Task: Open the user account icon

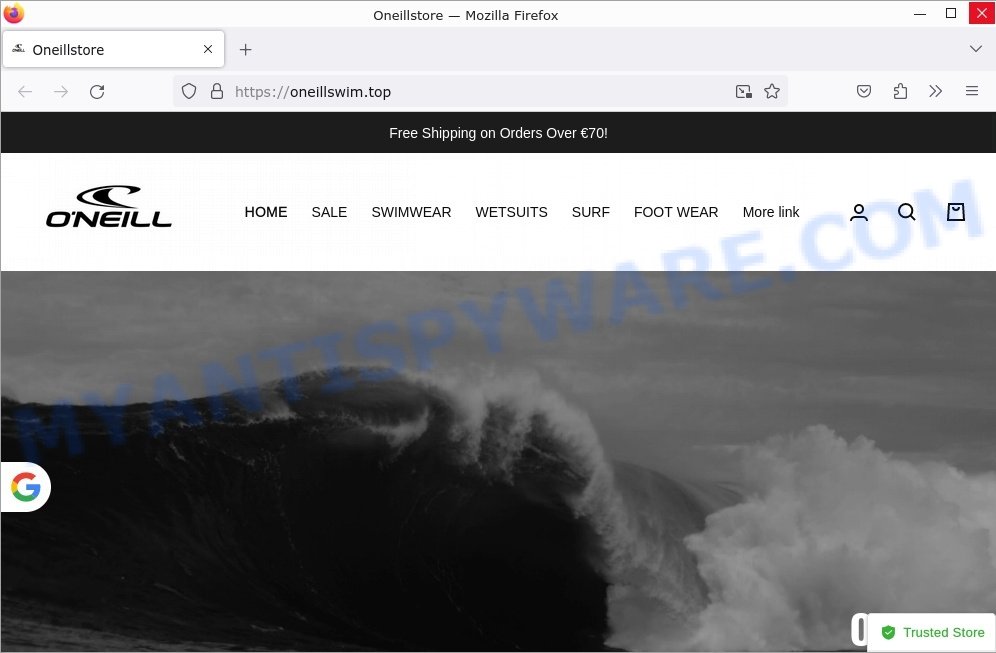Action: coord(859,212)
